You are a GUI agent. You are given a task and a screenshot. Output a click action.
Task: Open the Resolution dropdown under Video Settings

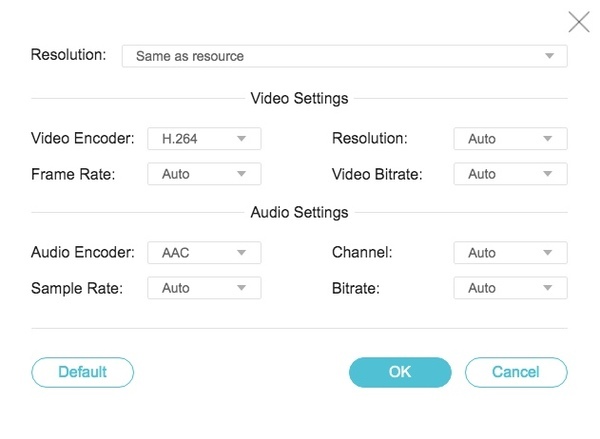coord(510,139)
